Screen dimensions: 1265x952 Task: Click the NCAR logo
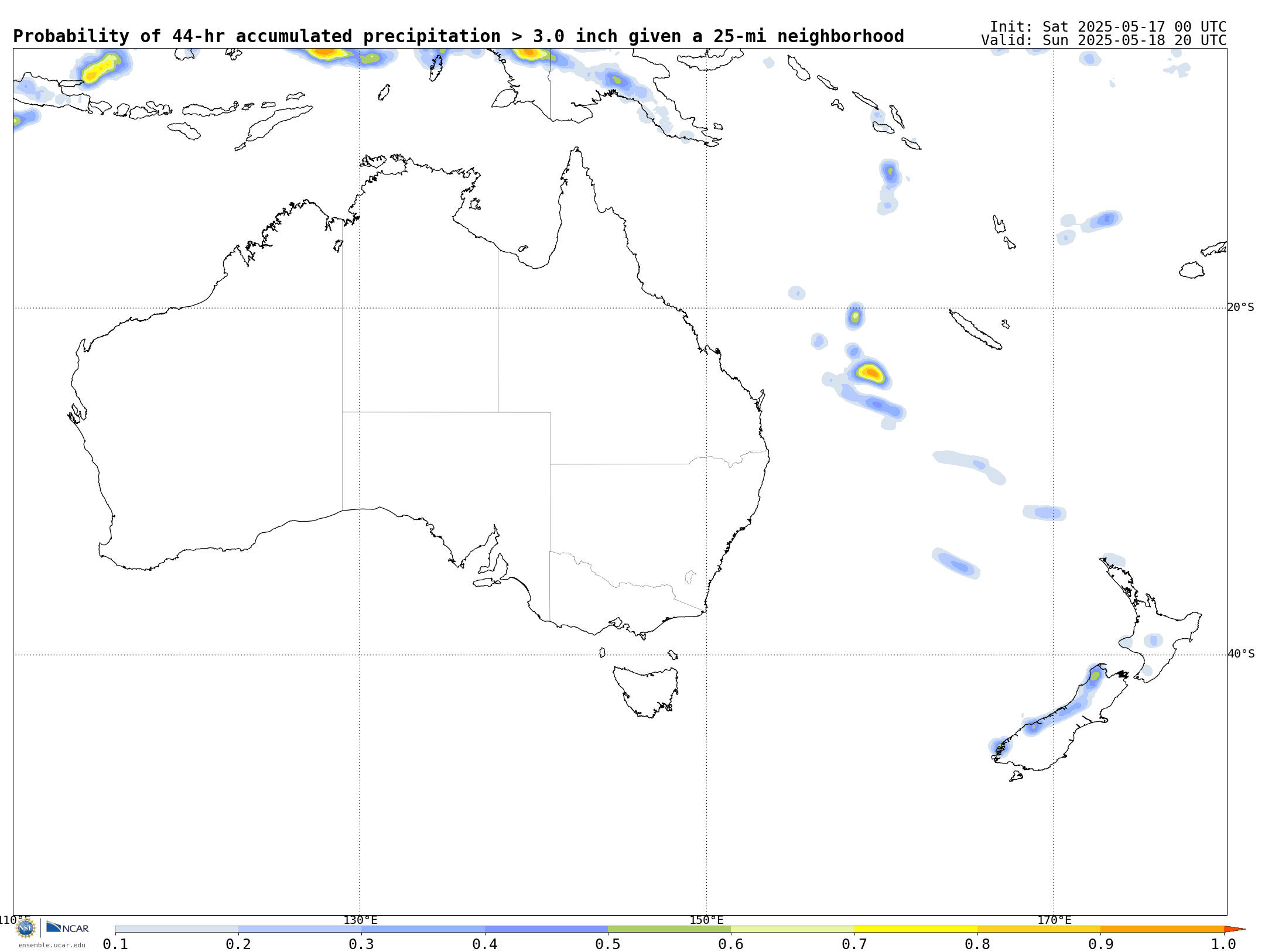click(x=67, y=927)
